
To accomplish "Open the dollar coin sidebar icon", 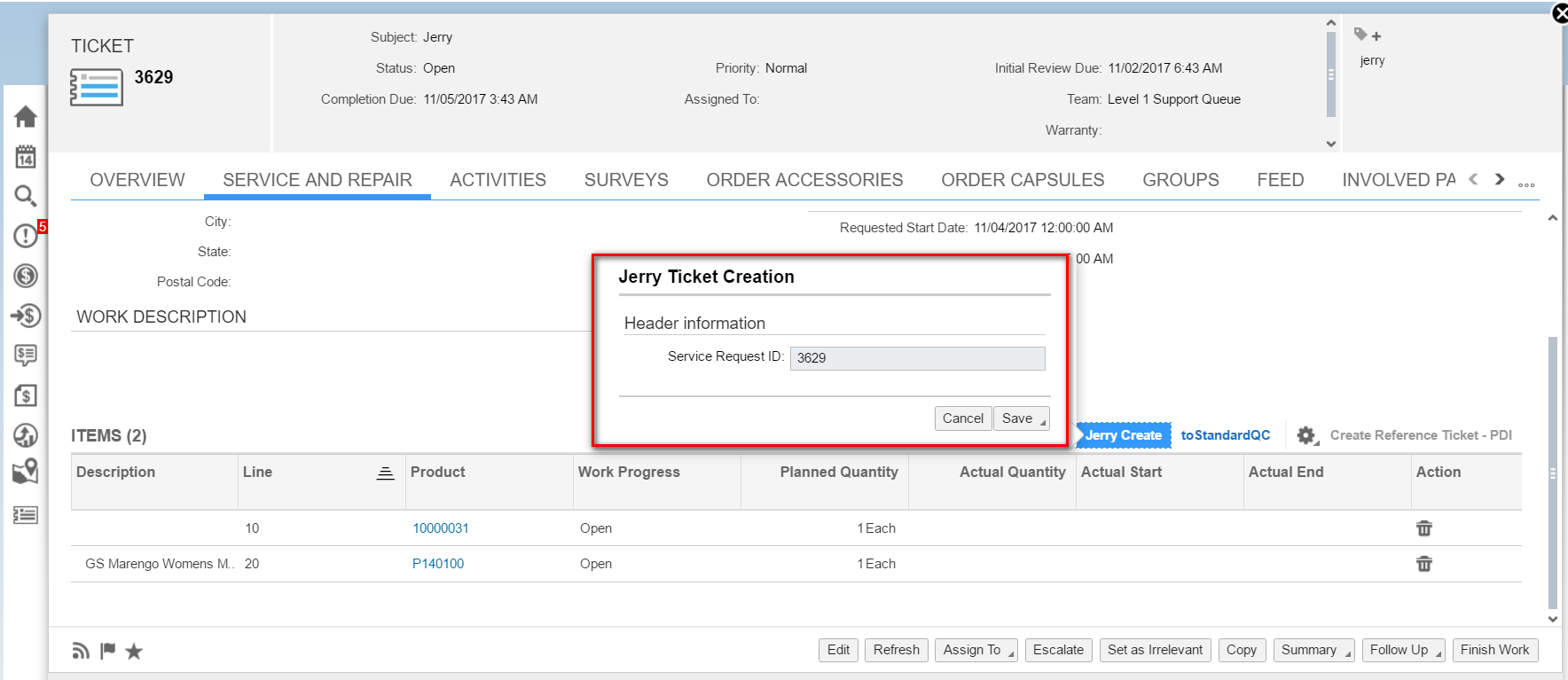I will (26, 276).
